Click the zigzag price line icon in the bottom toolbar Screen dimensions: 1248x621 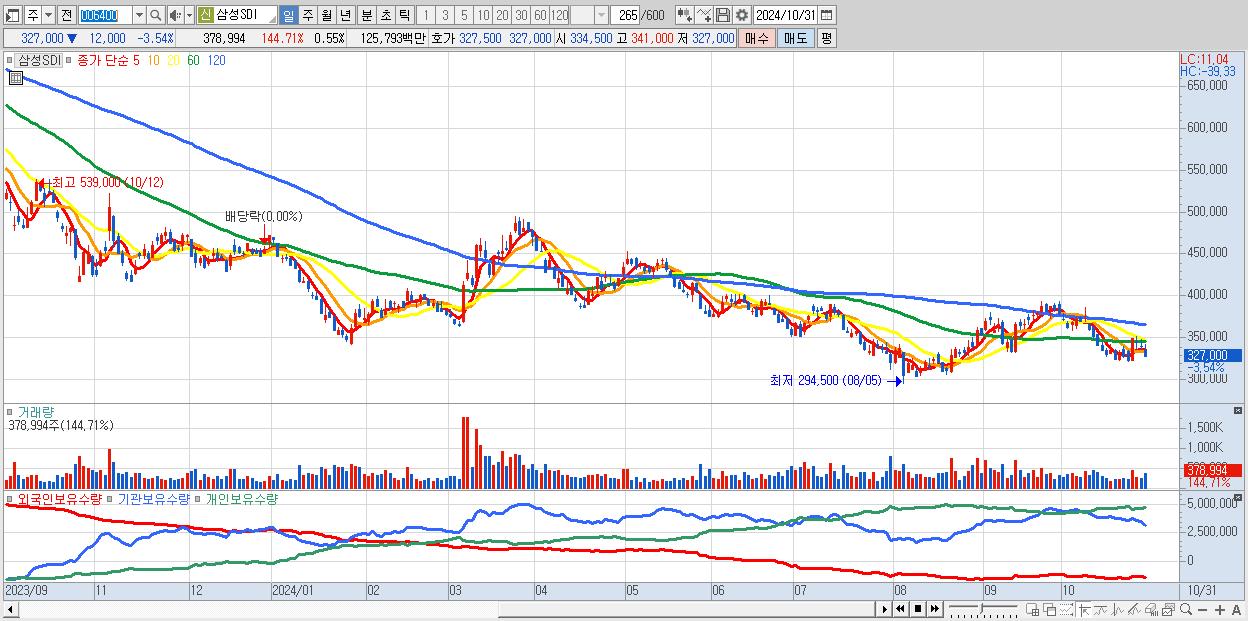coord(1118,610)
